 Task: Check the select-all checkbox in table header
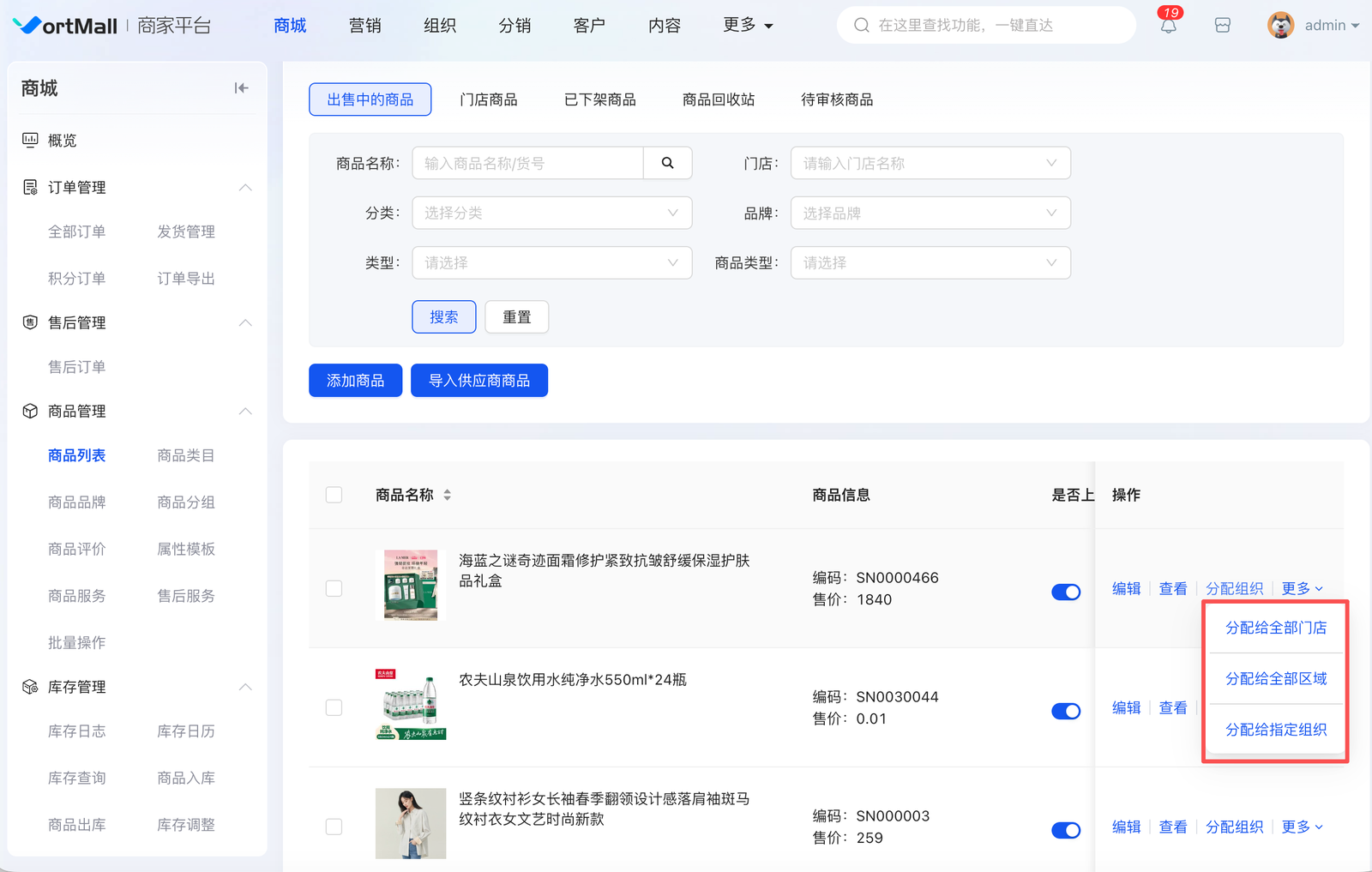tap(334, 495)
